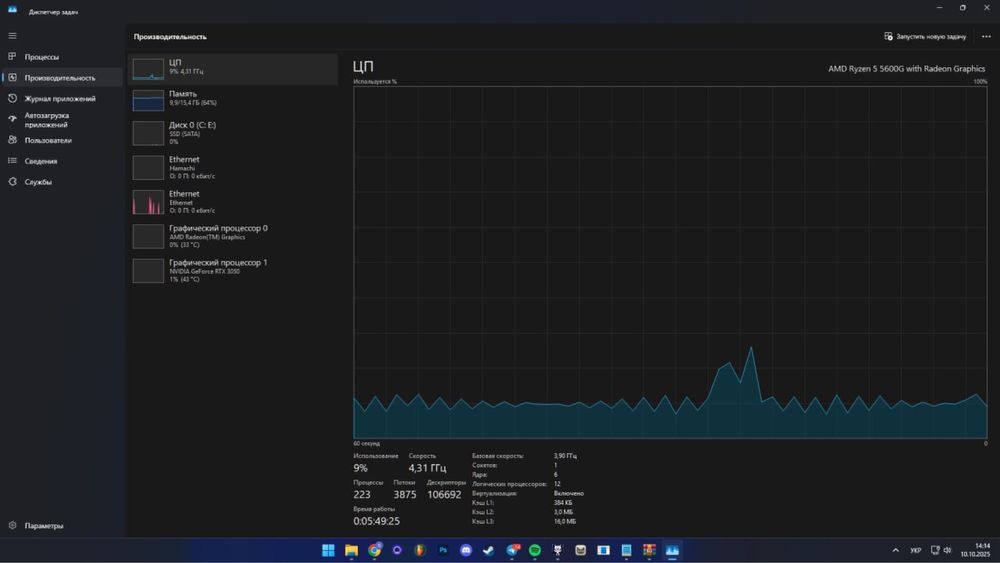Click Запустить новую задачу button
This screenshot has height=563, width=1000.
[x=925, y=36]
